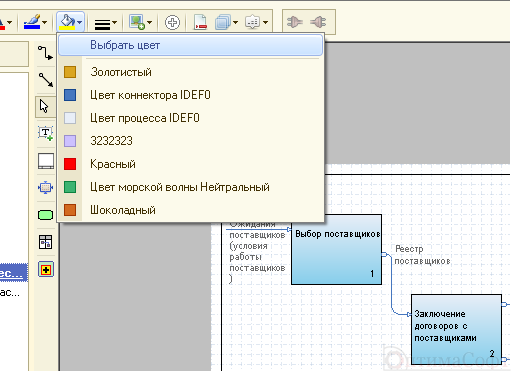Screen dimensions: 511x372
Task: Click the page with red mark icon
Action: [200, 22]
